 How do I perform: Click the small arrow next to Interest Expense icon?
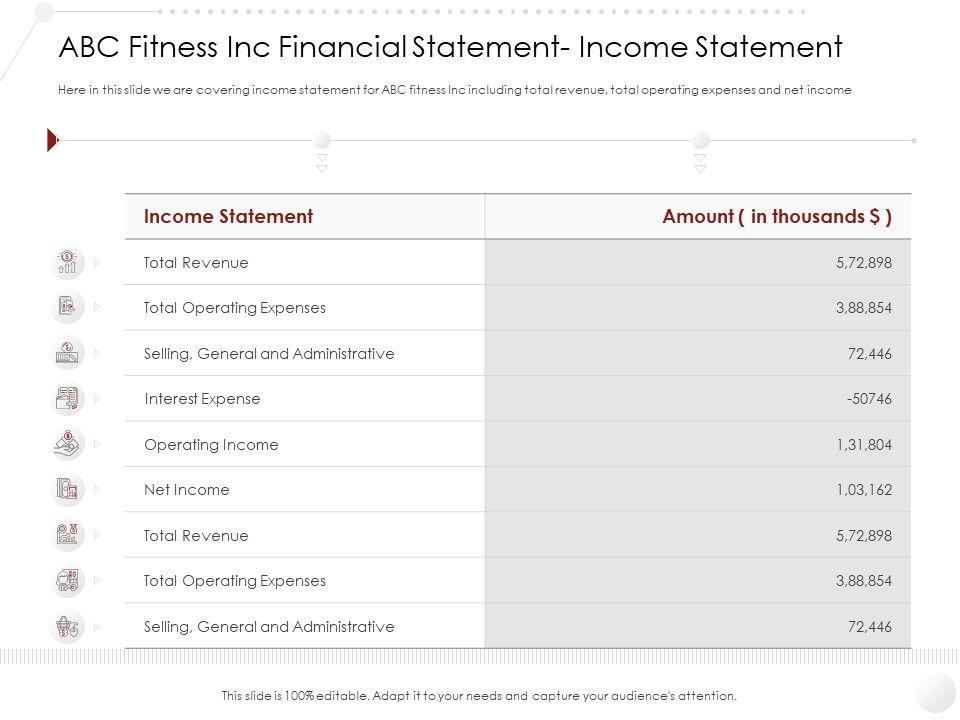point(97,399)
